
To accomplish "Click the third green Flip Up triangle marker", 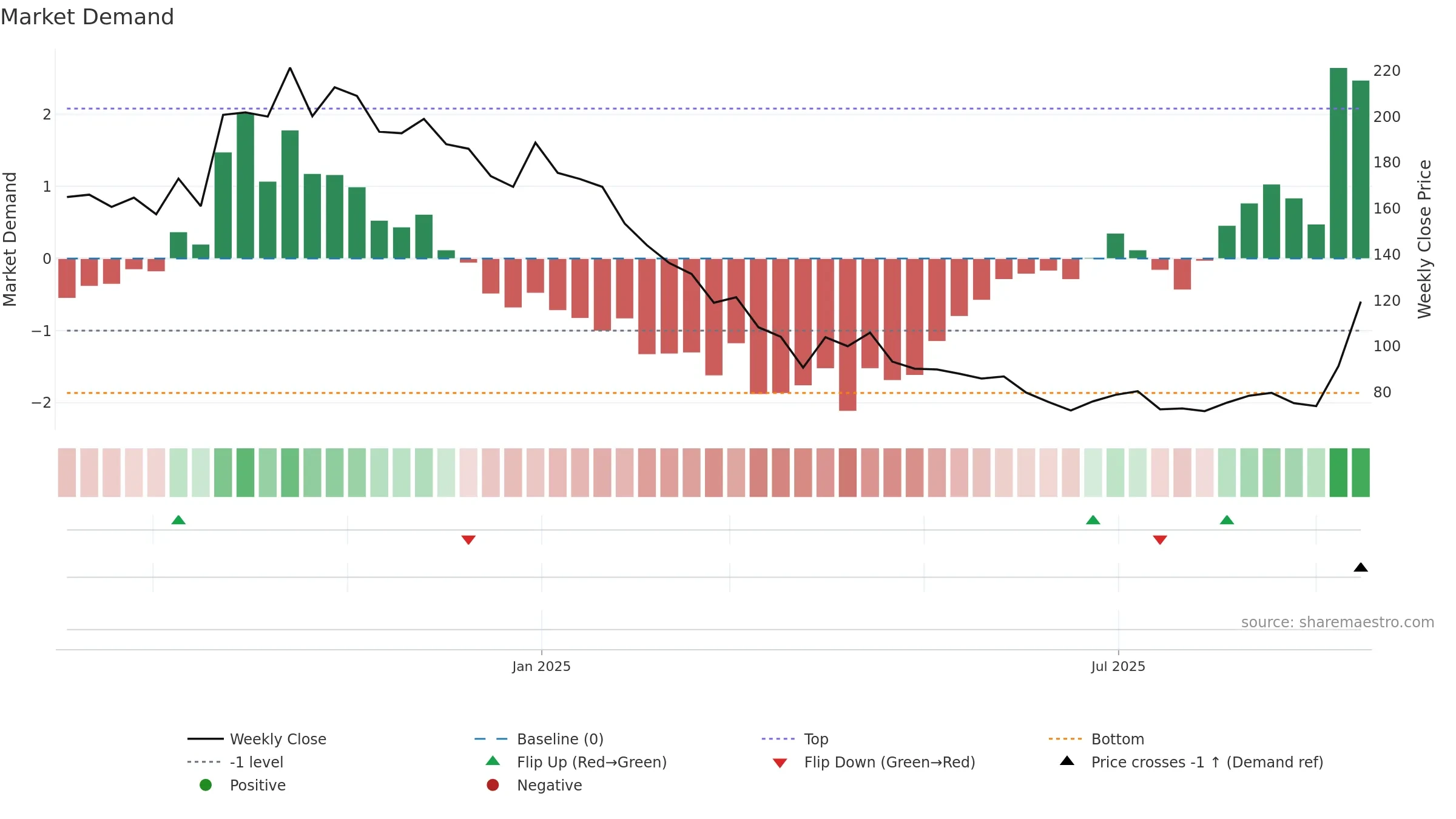I will tap(1227, 520).
